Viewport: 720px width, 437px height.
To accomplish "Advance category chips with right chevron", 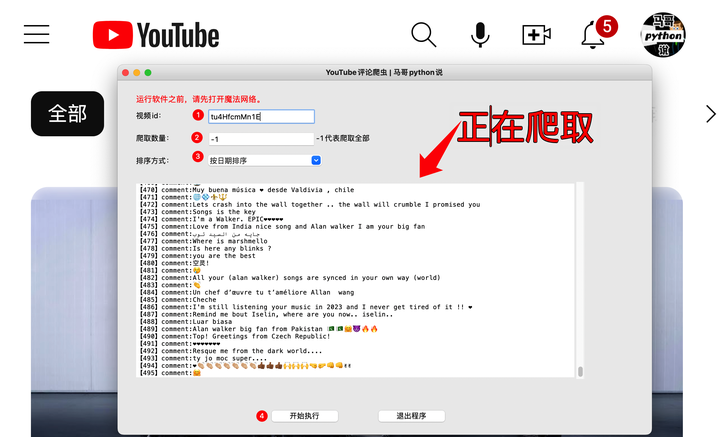I will pyautogui.click(x=710, y=114).
